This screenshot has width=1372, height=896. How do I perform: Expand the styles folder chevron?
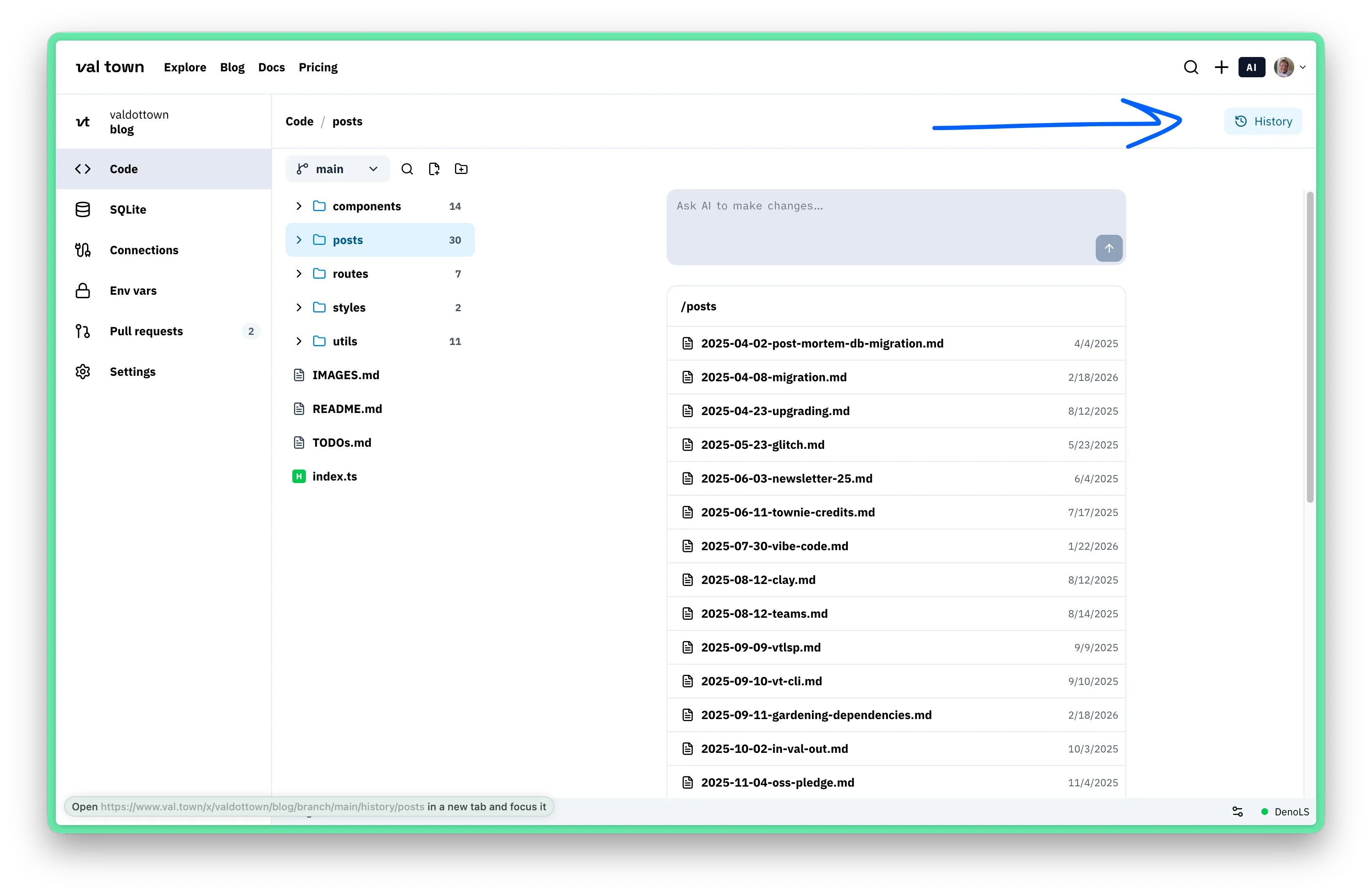[x=299, y=308]
